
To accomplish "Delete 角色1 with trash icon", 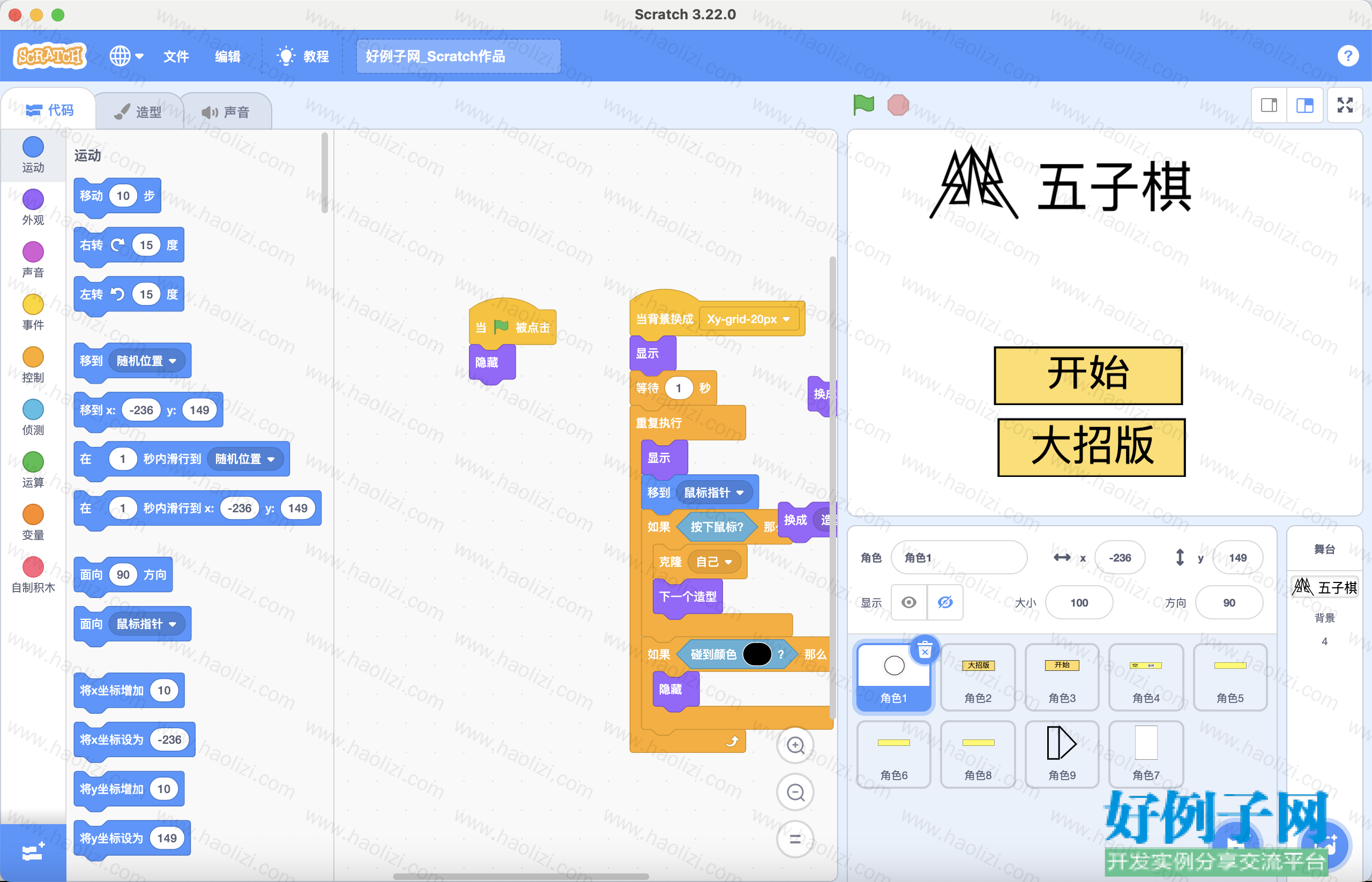I will 924,650.
